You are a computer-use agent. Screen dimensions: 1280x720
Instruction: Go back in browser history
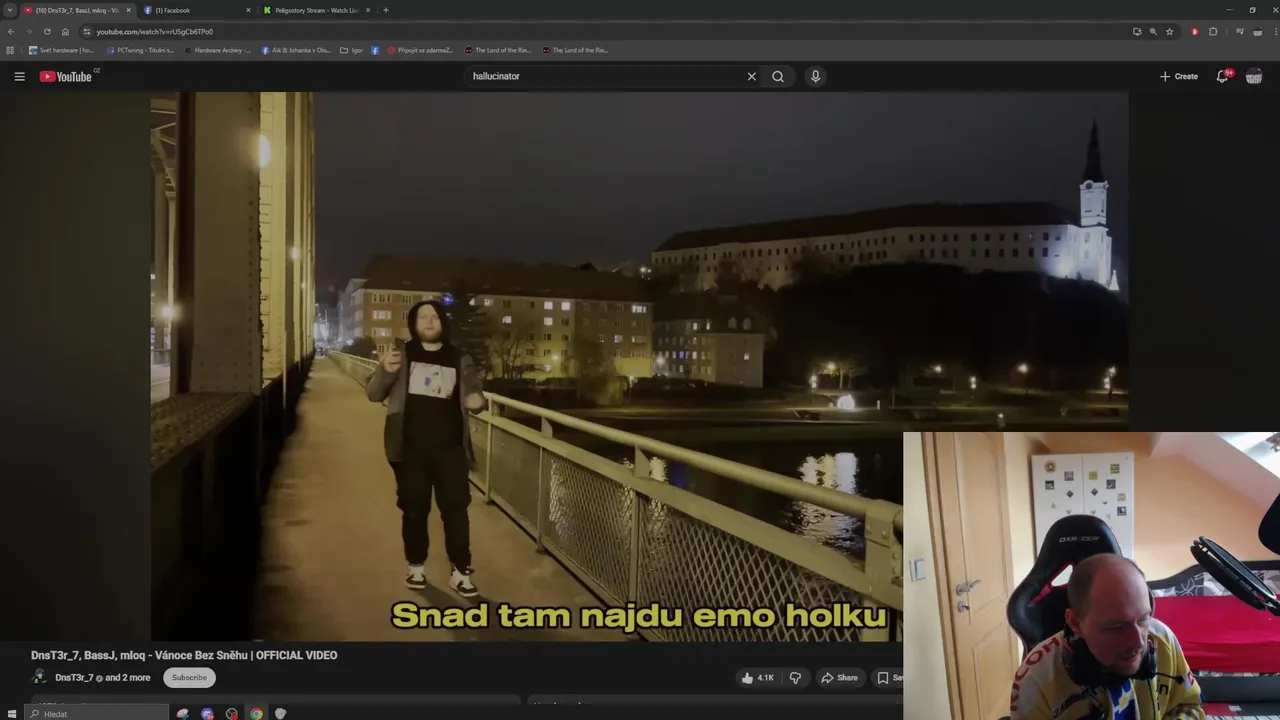coord(11,32)
